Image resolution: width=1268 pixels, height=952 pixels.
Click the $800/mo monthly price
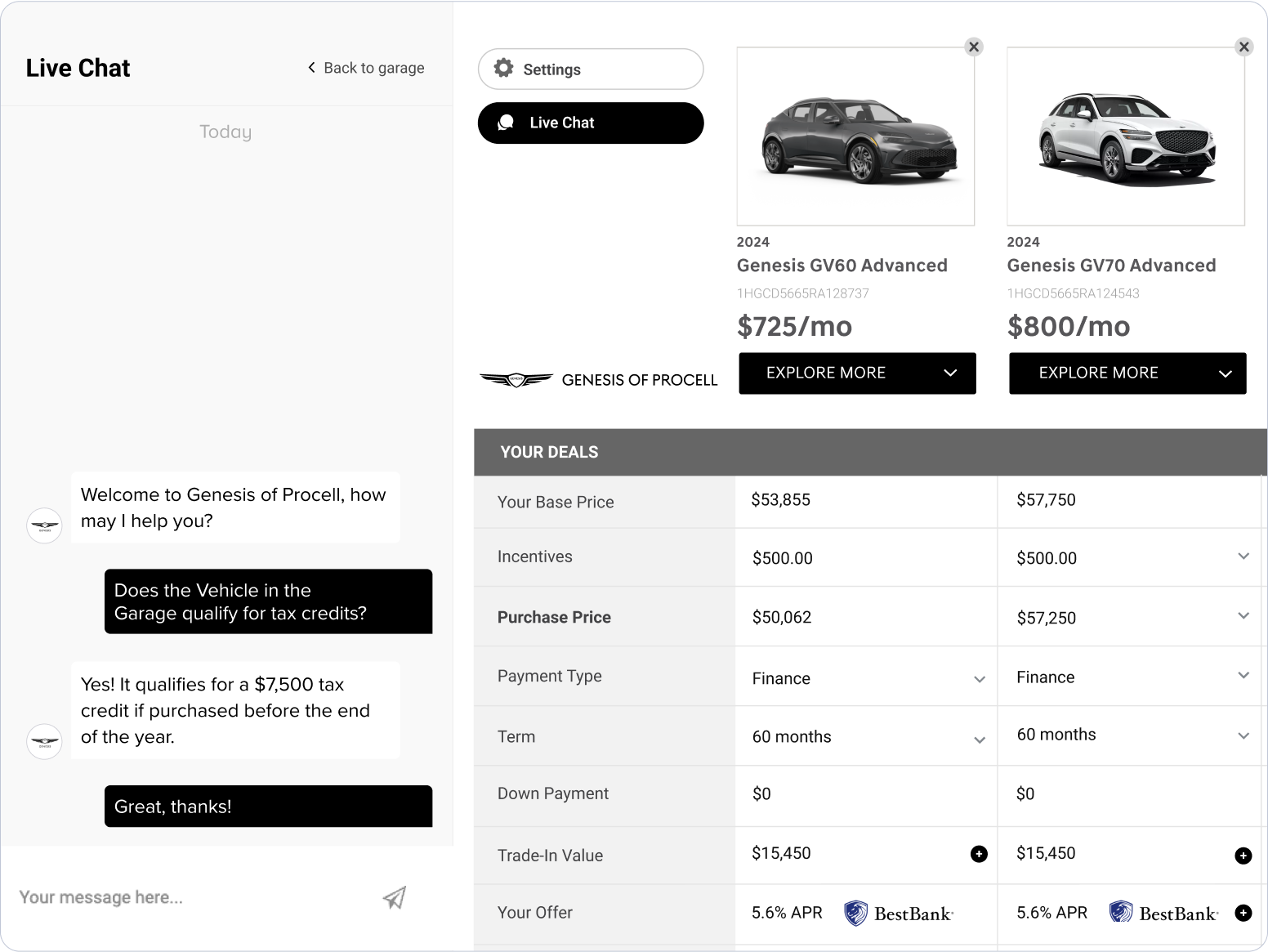point(1069,326)
